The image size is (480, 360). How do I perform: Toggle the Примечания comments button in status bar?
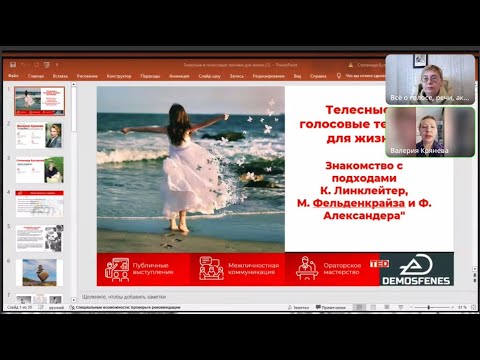coord(331,307)
